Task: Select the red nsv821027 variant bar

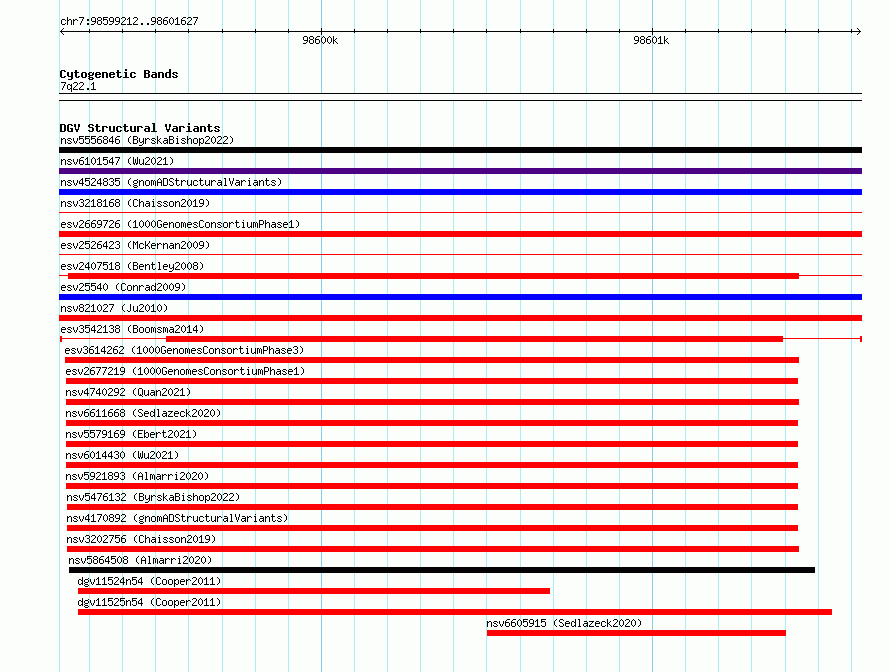Action: [x=460, y=318]
